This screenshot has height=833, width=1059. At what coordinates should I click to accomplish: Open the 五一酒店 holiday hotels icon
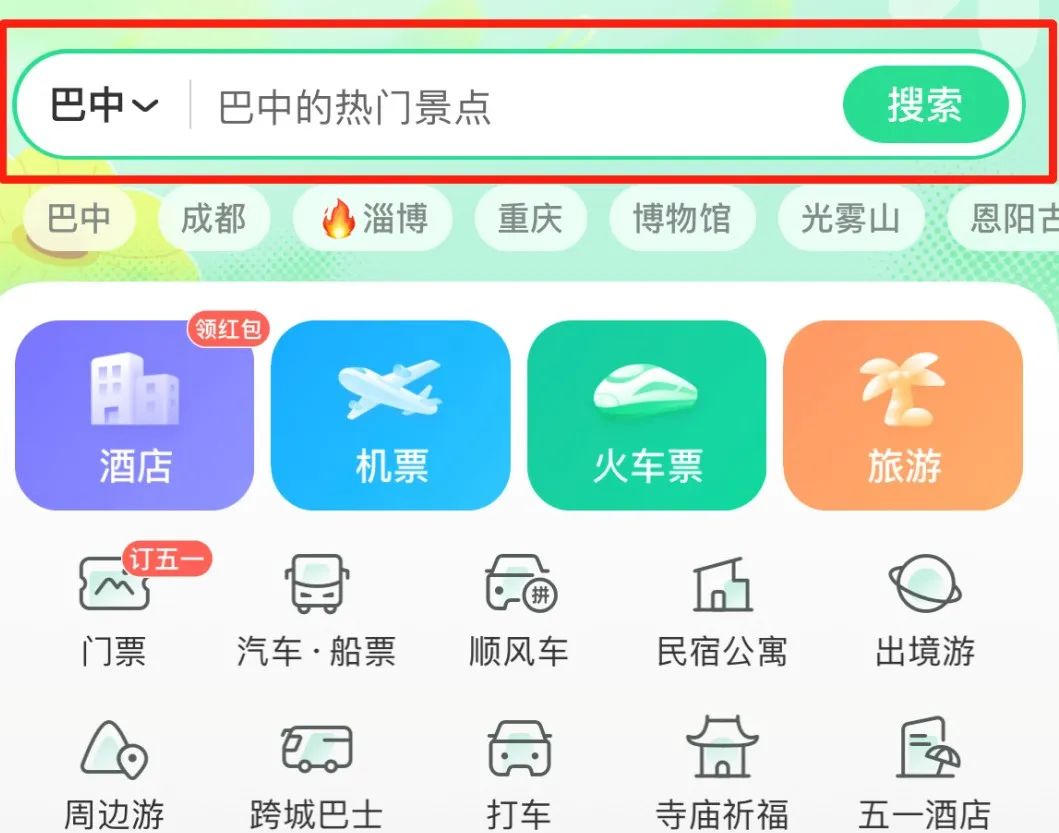point(925,774)
